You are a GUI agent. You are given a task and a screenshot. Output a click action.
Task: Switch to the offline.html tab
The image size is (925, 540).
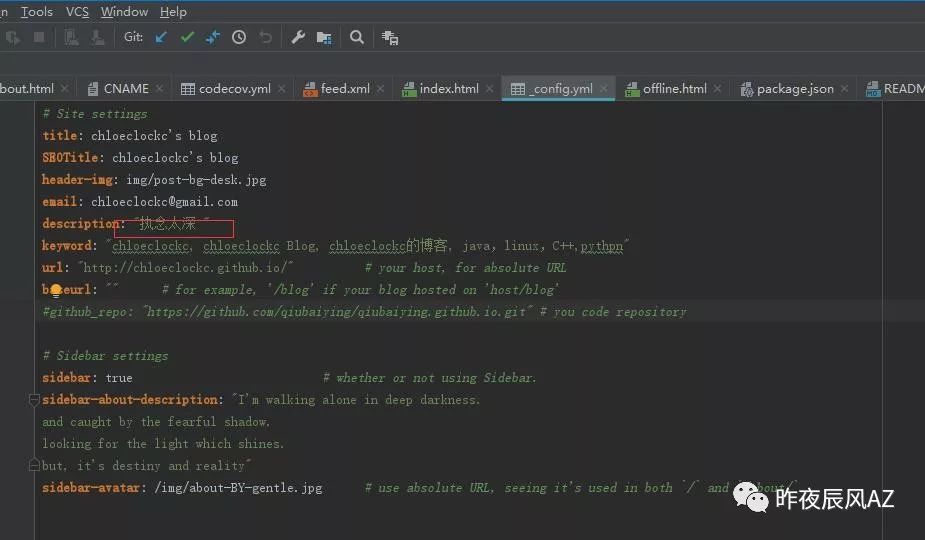[x=674, y=89]
